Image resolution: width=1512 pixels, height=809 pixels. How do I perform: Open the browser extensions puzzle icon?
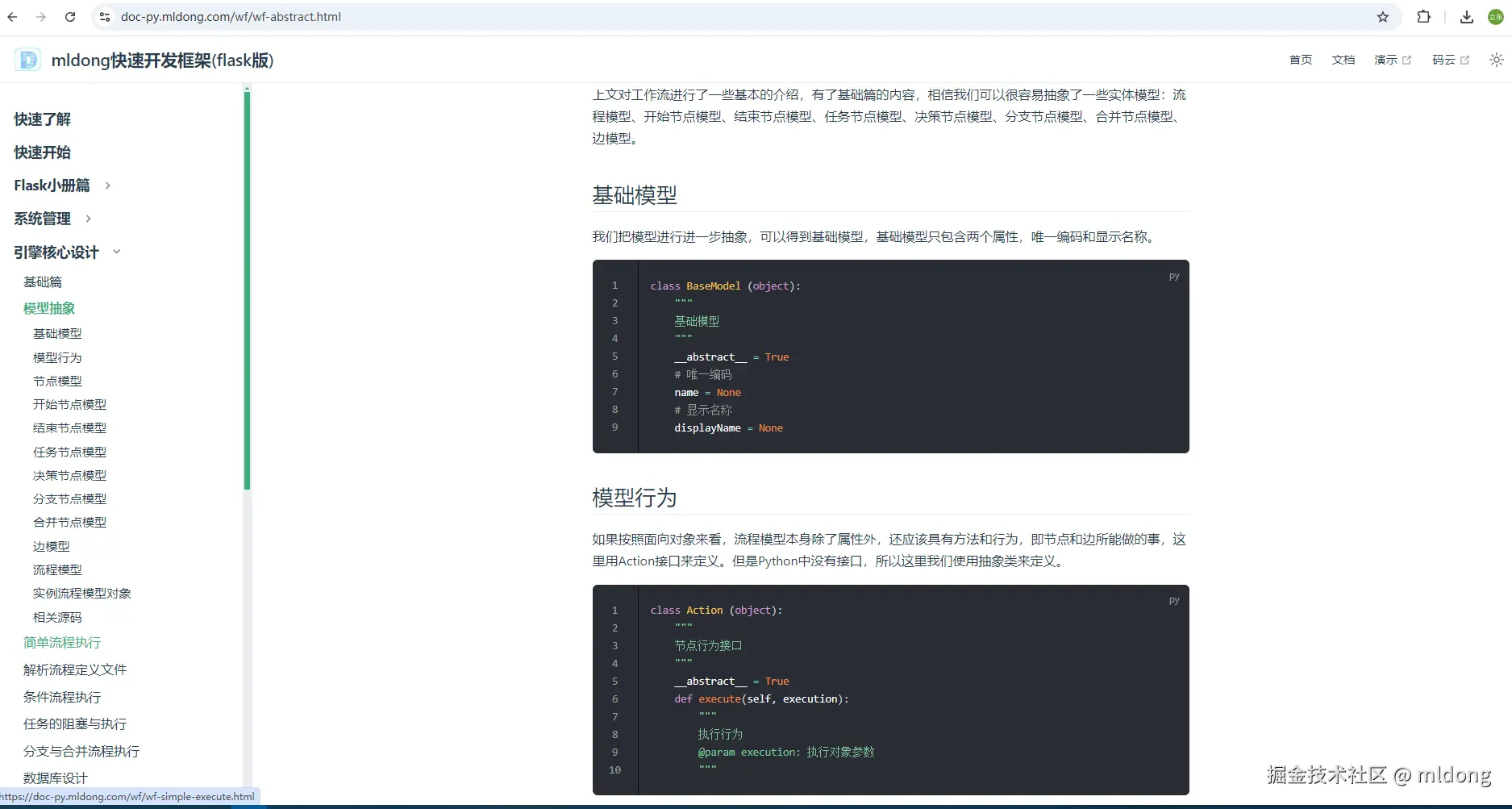1423,17
